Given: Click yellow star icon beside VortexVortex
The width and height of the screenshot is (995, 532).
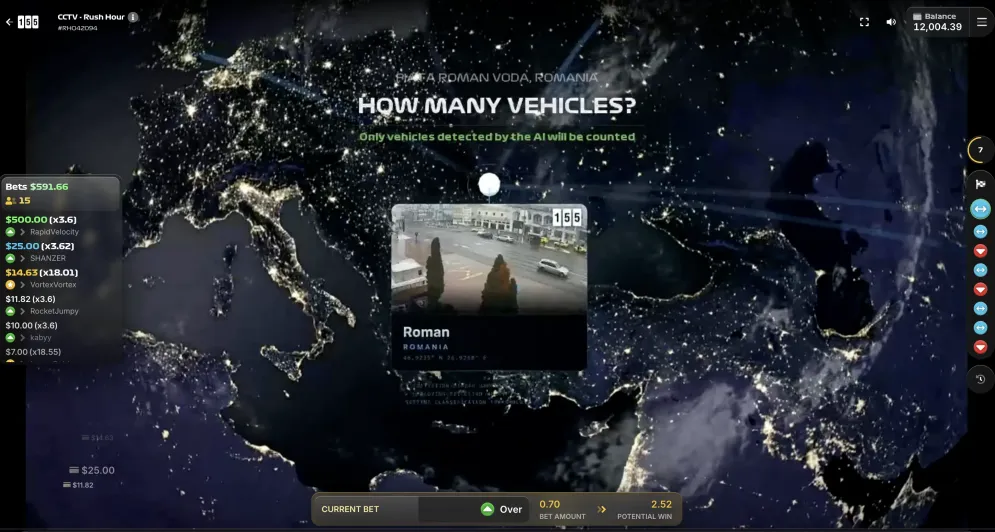Looking at the screenshot, I should click(x=10, y=284).
